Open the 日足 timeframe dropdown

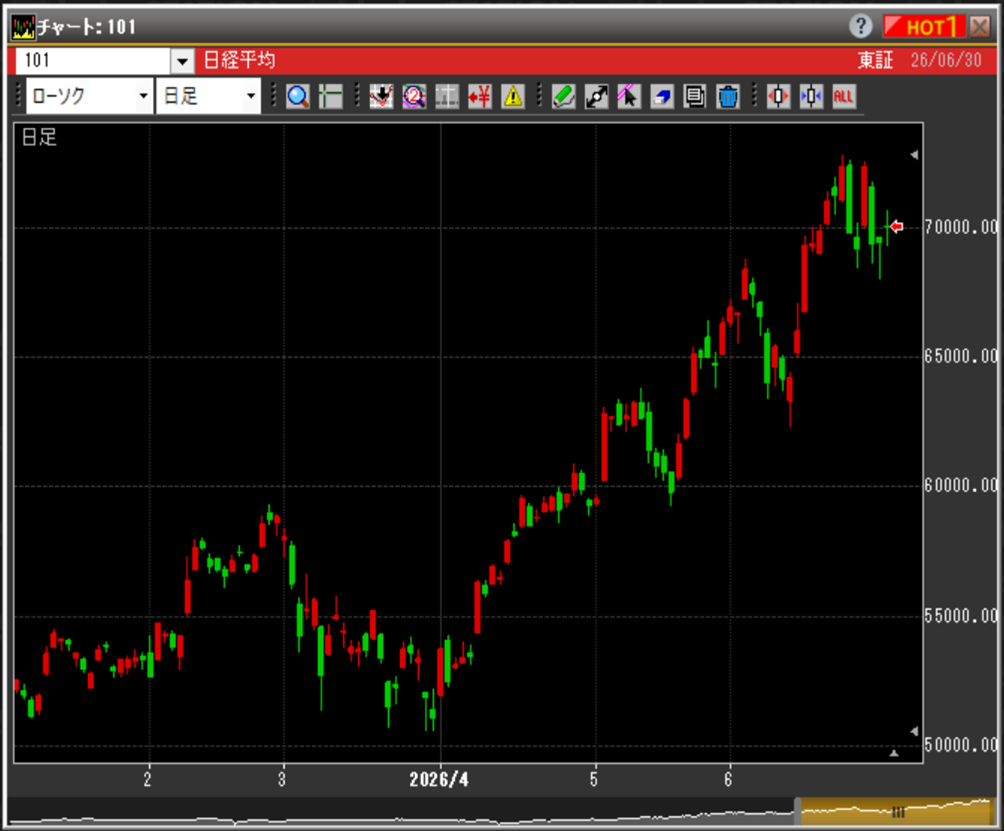[208, 96]
